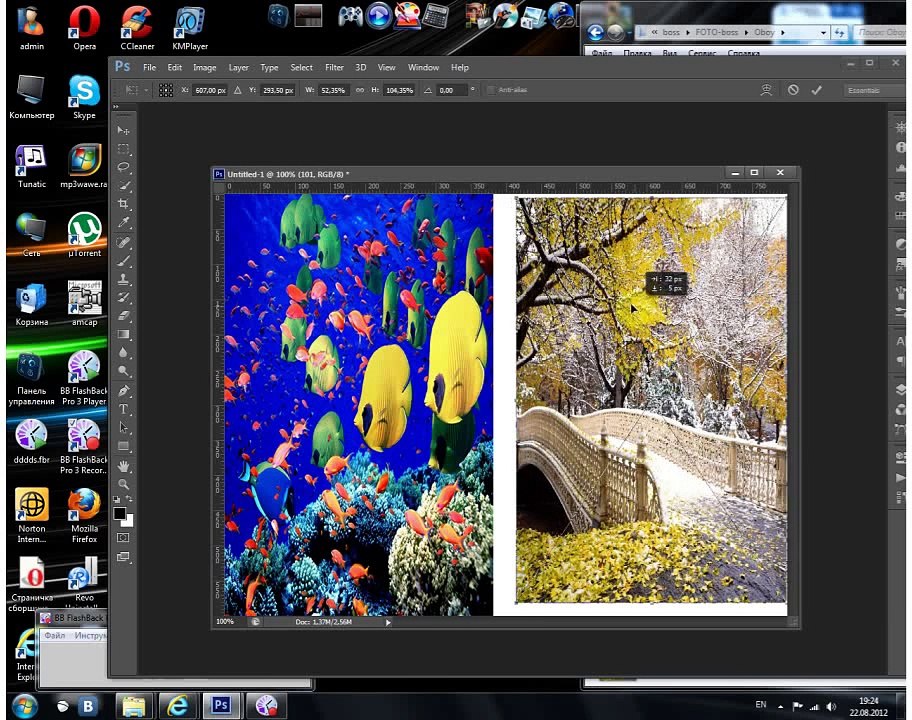The height and width of the screenshot is (720, 912).
Task: Select the Path Selection tool
Action: [x=123, y=428]
